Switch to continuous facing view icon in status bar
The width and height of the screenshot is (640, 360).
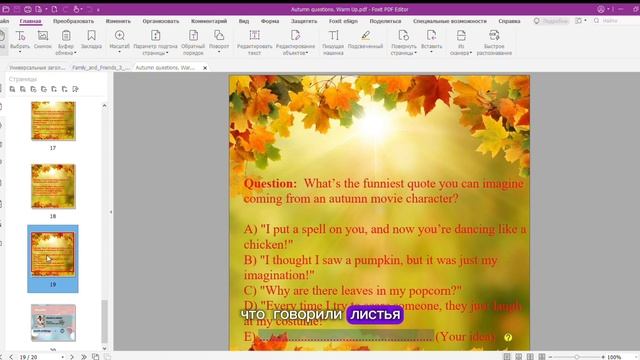click(x=542, y=357)
